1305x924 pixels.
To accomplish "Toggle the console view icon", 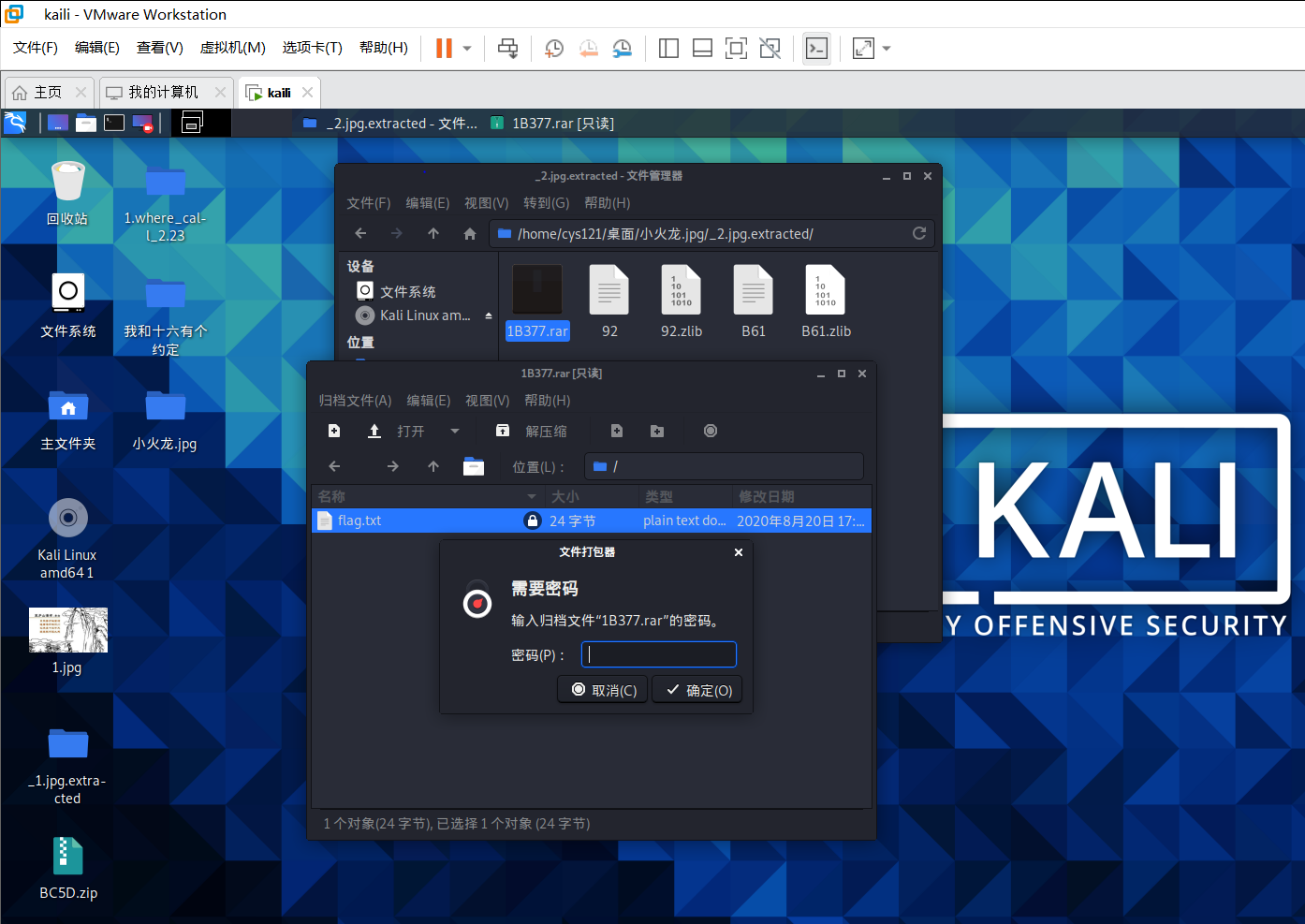I will pos(816,48).
